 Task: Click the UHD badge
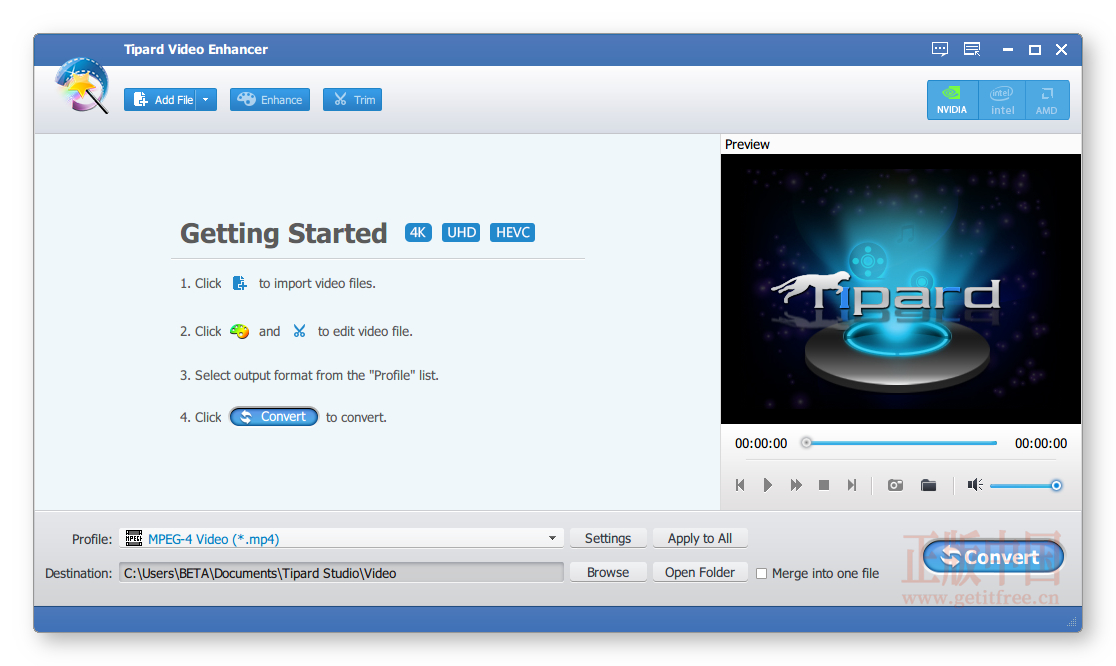click(x=461, y=233)
